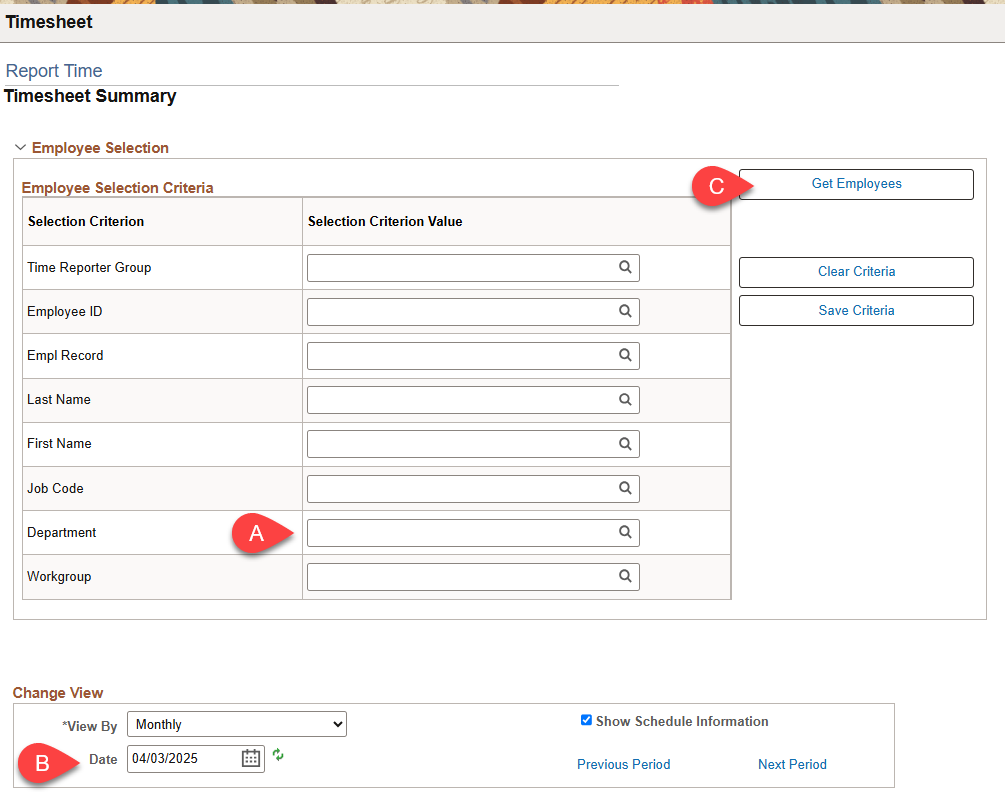Click inside the Date input field

180,758
